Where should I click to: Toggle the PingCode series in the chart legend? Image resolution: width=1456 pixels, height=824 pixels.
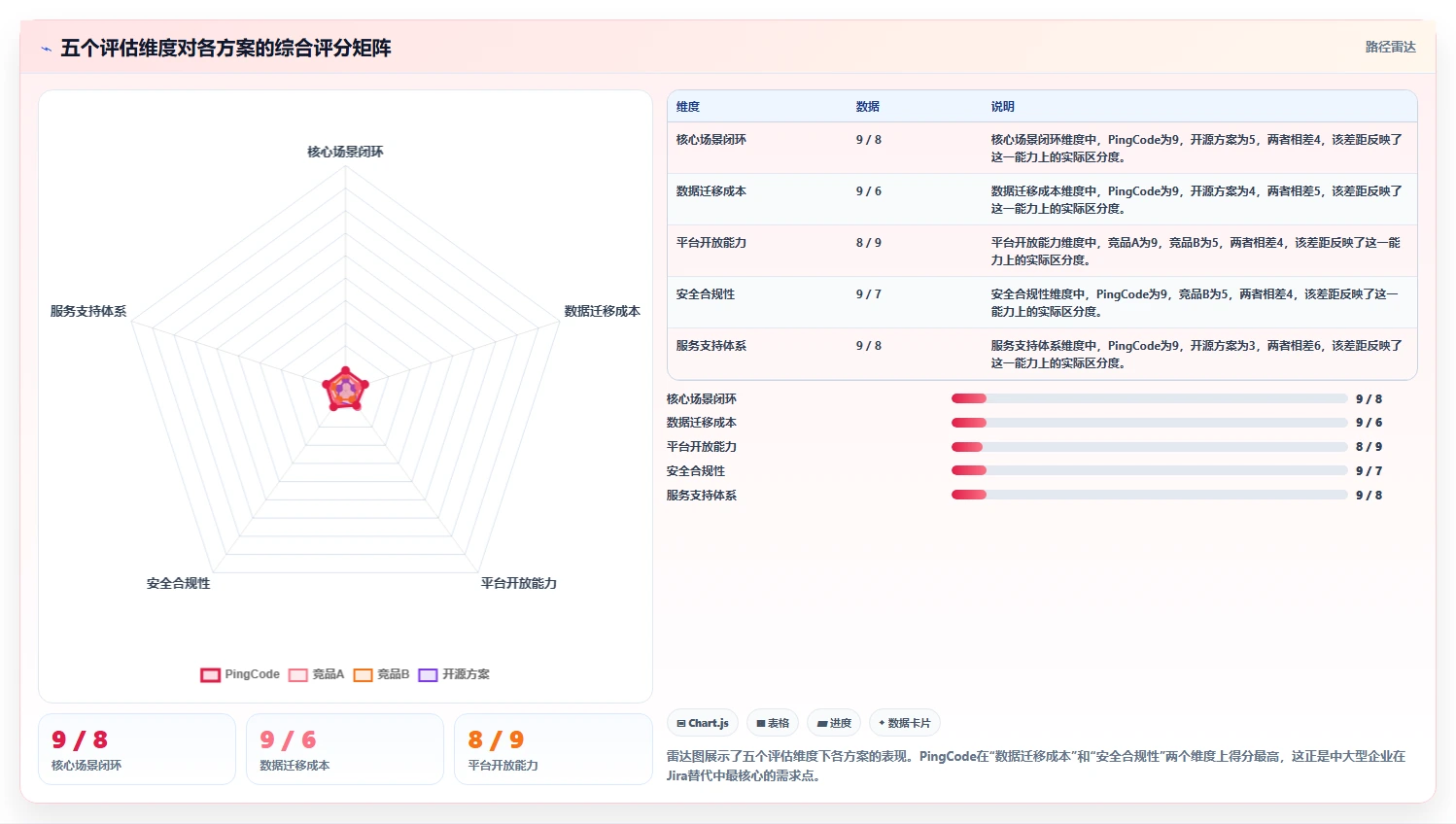click(x=240, y=674)
